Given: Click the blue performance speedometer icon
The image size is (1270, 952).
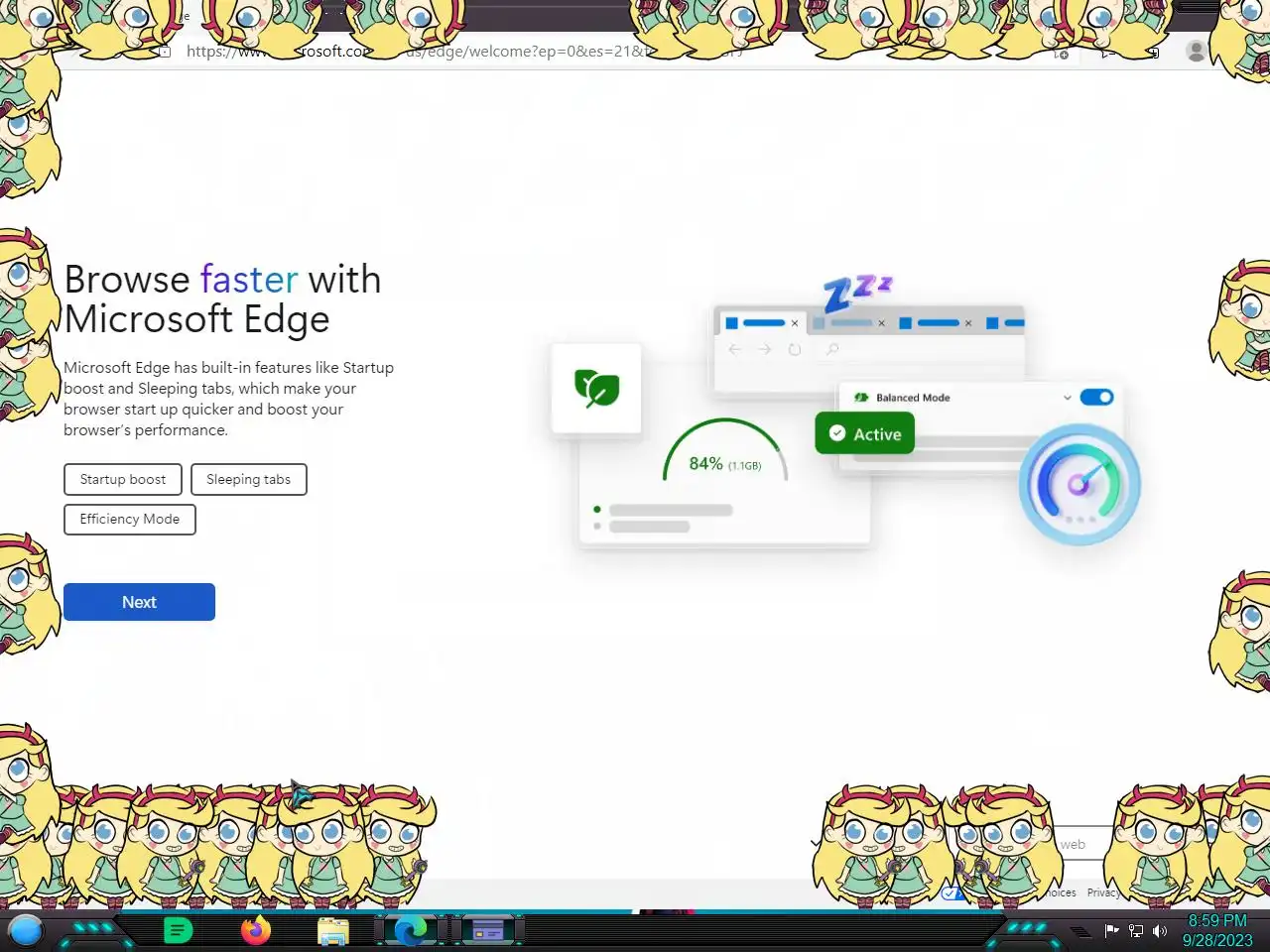Looking at the screenshot, I should tap(1079, 484).
